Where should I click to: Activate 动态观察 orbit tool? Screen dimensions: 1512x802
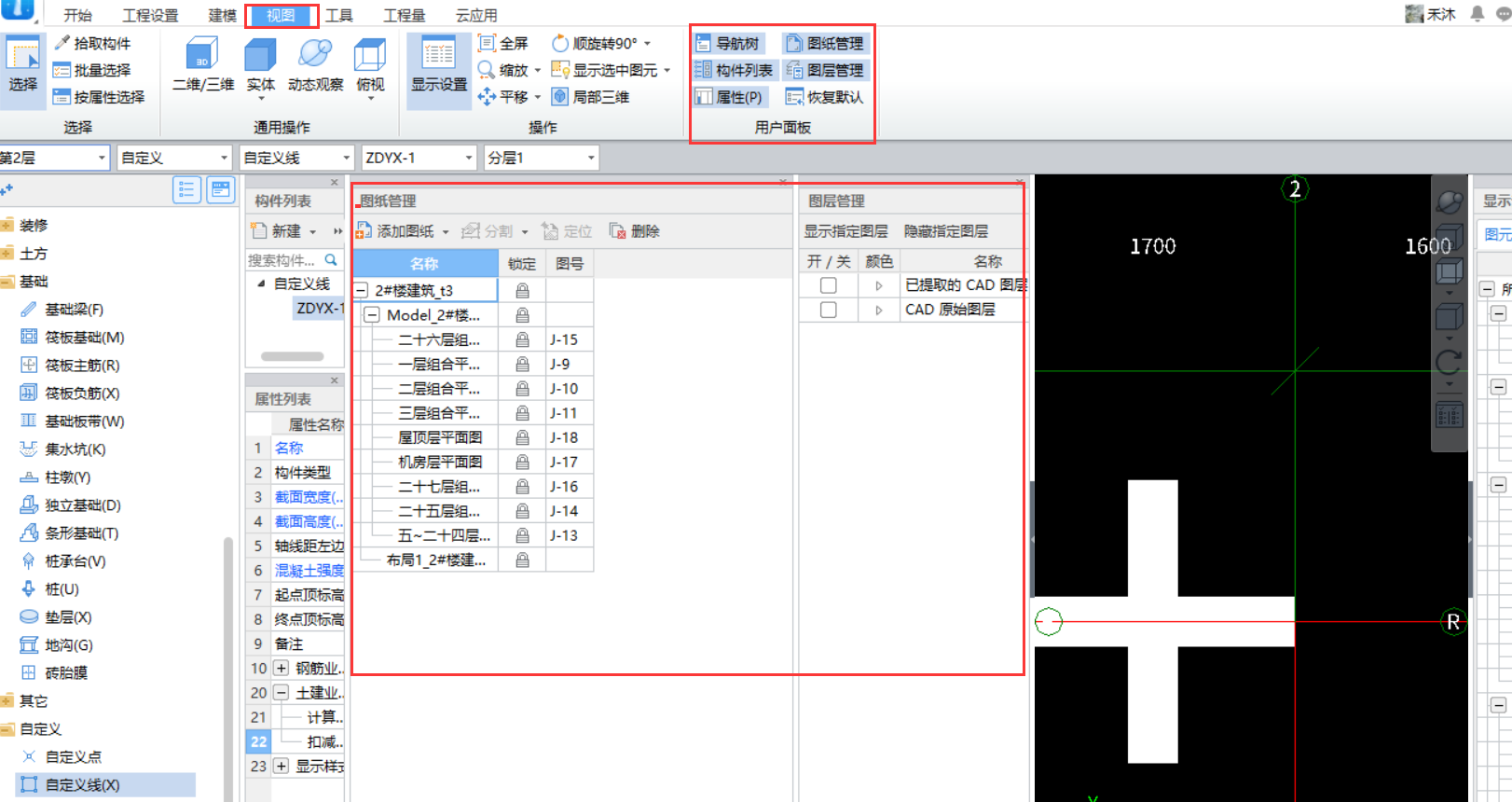point(315,64)
